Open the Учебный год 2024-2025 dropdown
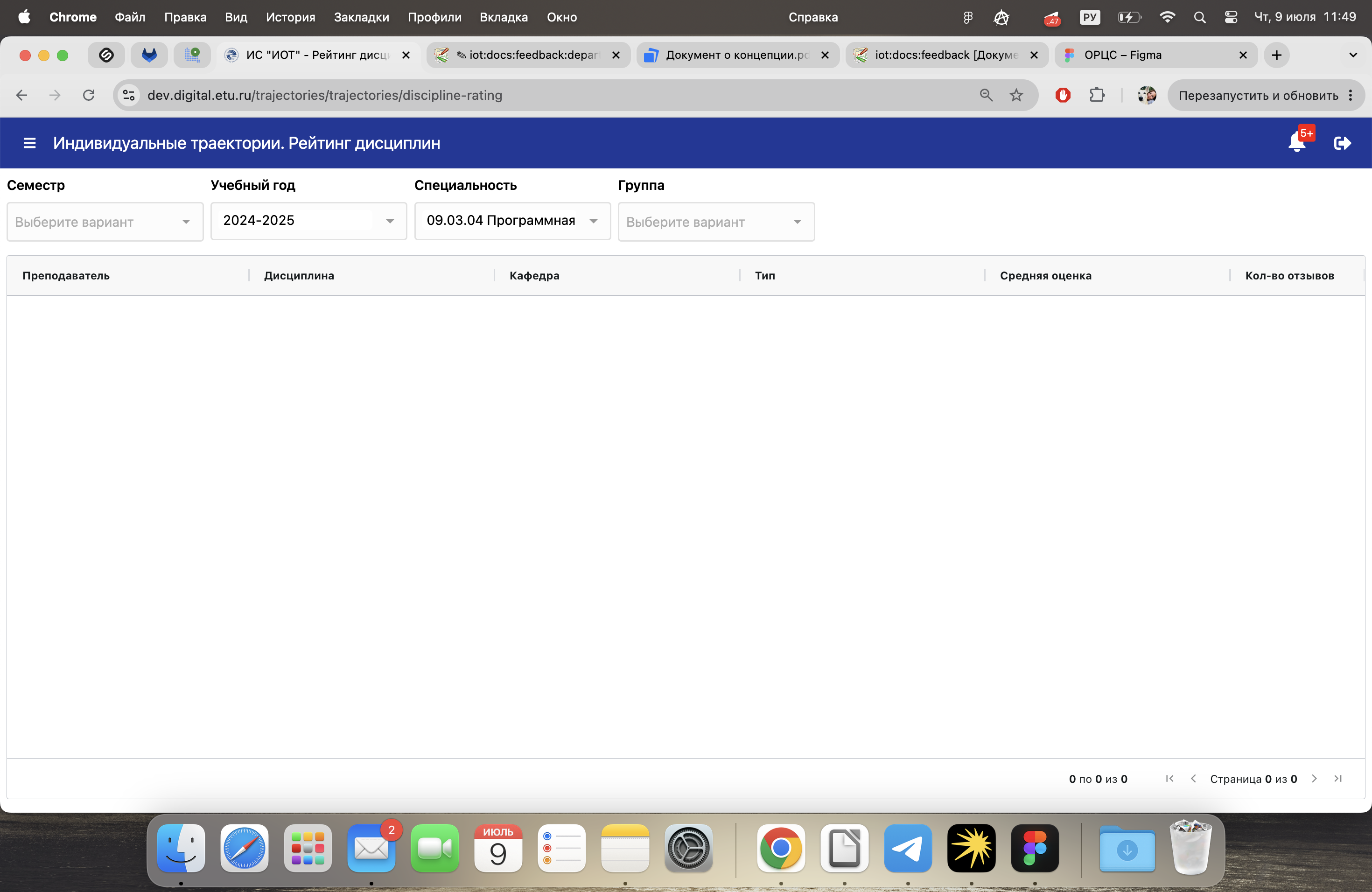Image resolution: width=1372 pixels, height=892 pixels. pos(308,221)
